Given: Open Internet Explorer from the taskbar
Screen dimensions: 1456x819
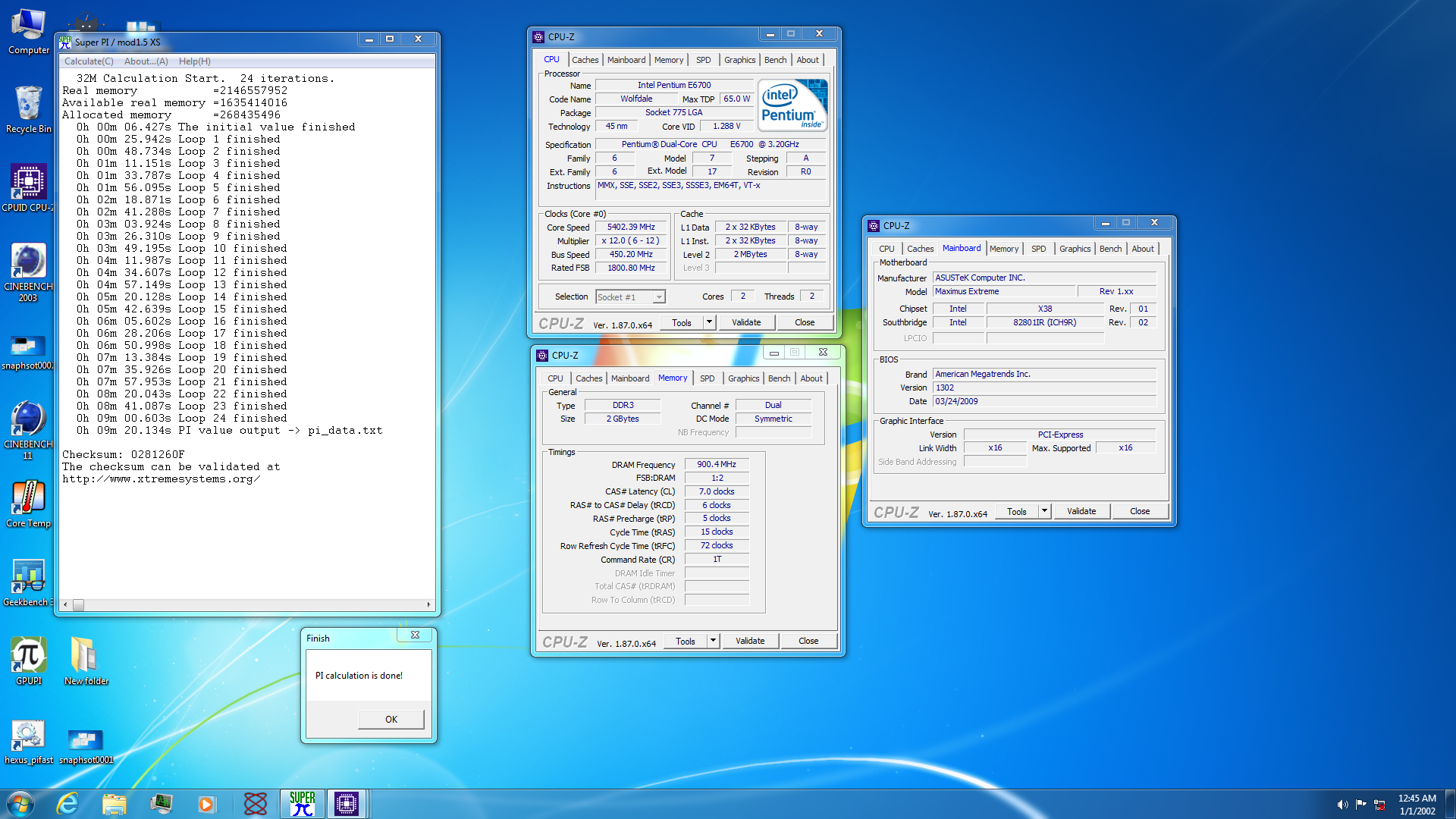Looking at the screenshot, I should (x=67, y=804).
